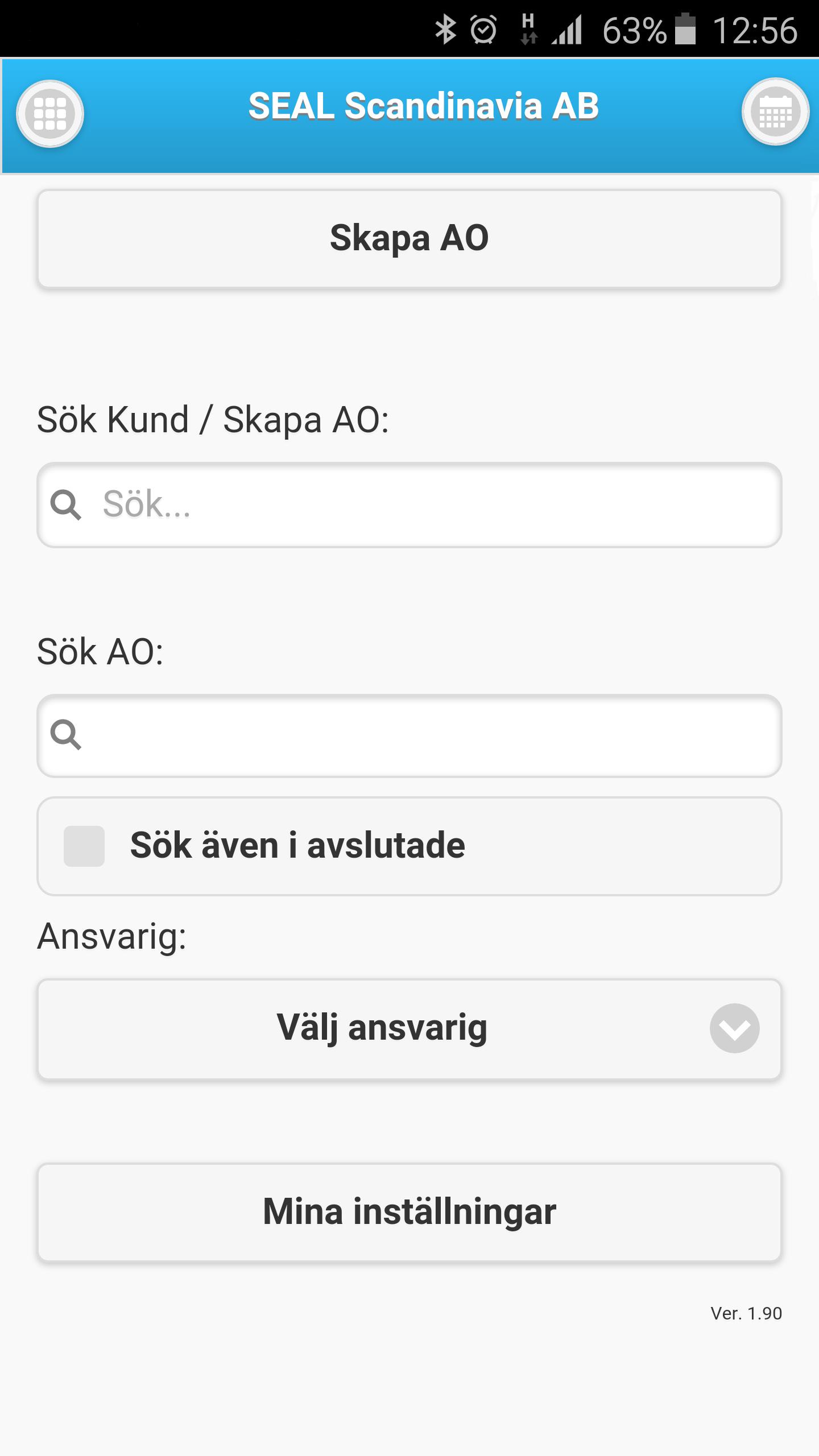Enable the Sök även i avslutade checkbox
Screen dimensions: 819x1456
point(84,846)
